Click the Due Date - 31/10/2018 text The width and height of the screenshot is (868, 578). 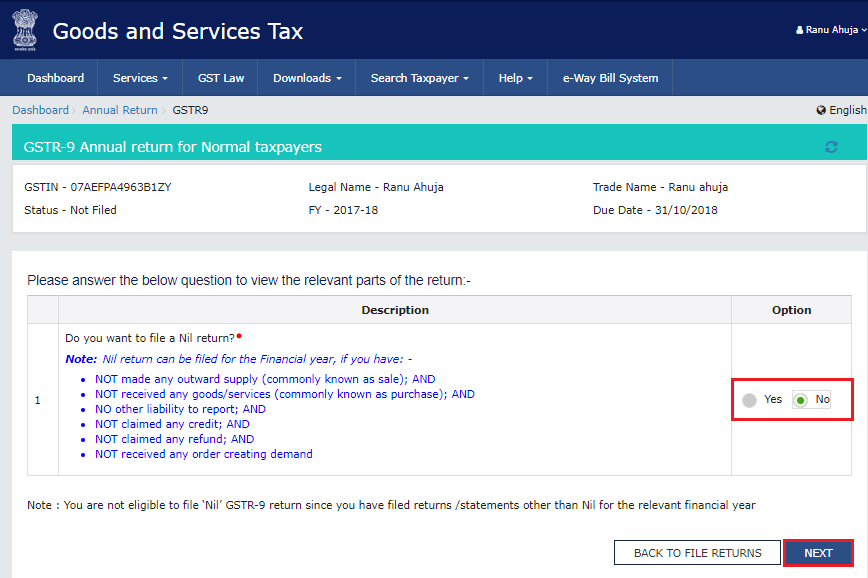click(655, 210)
